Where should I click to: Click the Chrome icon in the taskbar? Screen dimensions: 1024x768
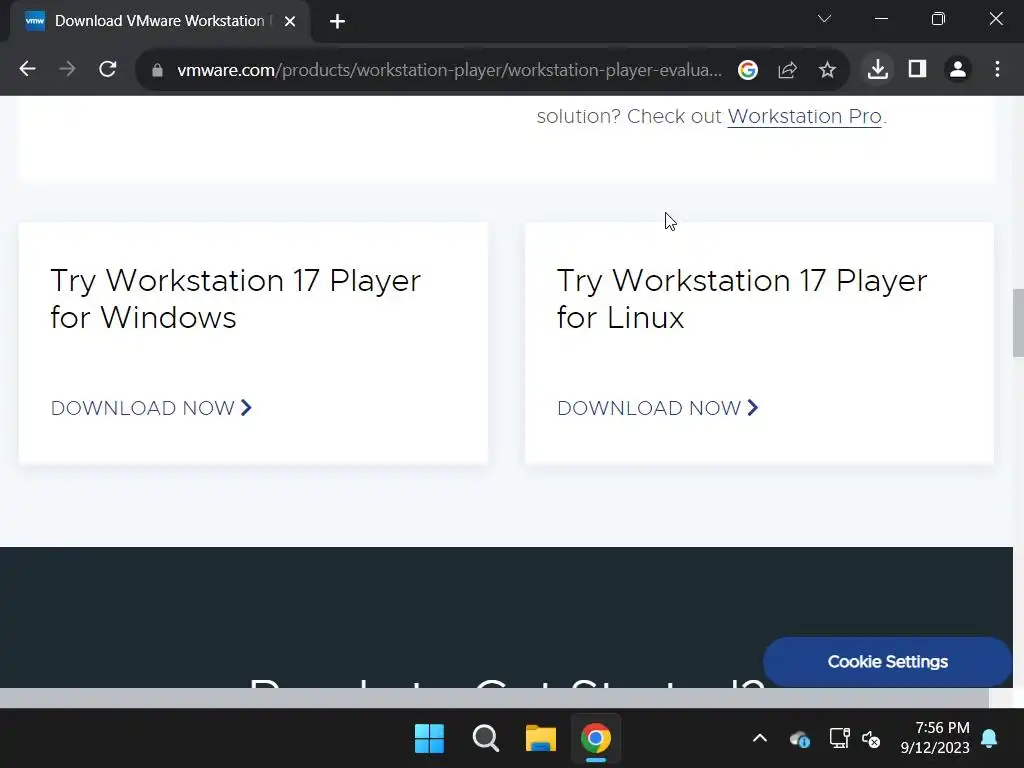pyautogui.click(x=596, y=739)
